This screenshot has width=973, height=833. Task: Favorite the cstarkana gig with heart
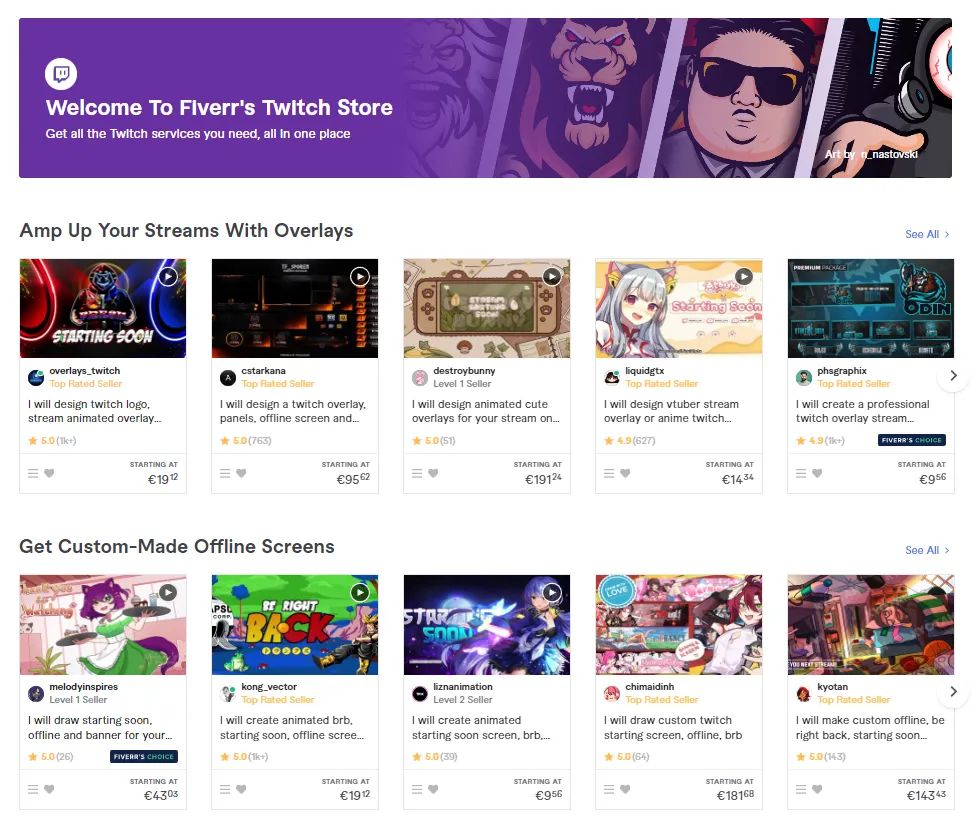click(x=241, y=473)
